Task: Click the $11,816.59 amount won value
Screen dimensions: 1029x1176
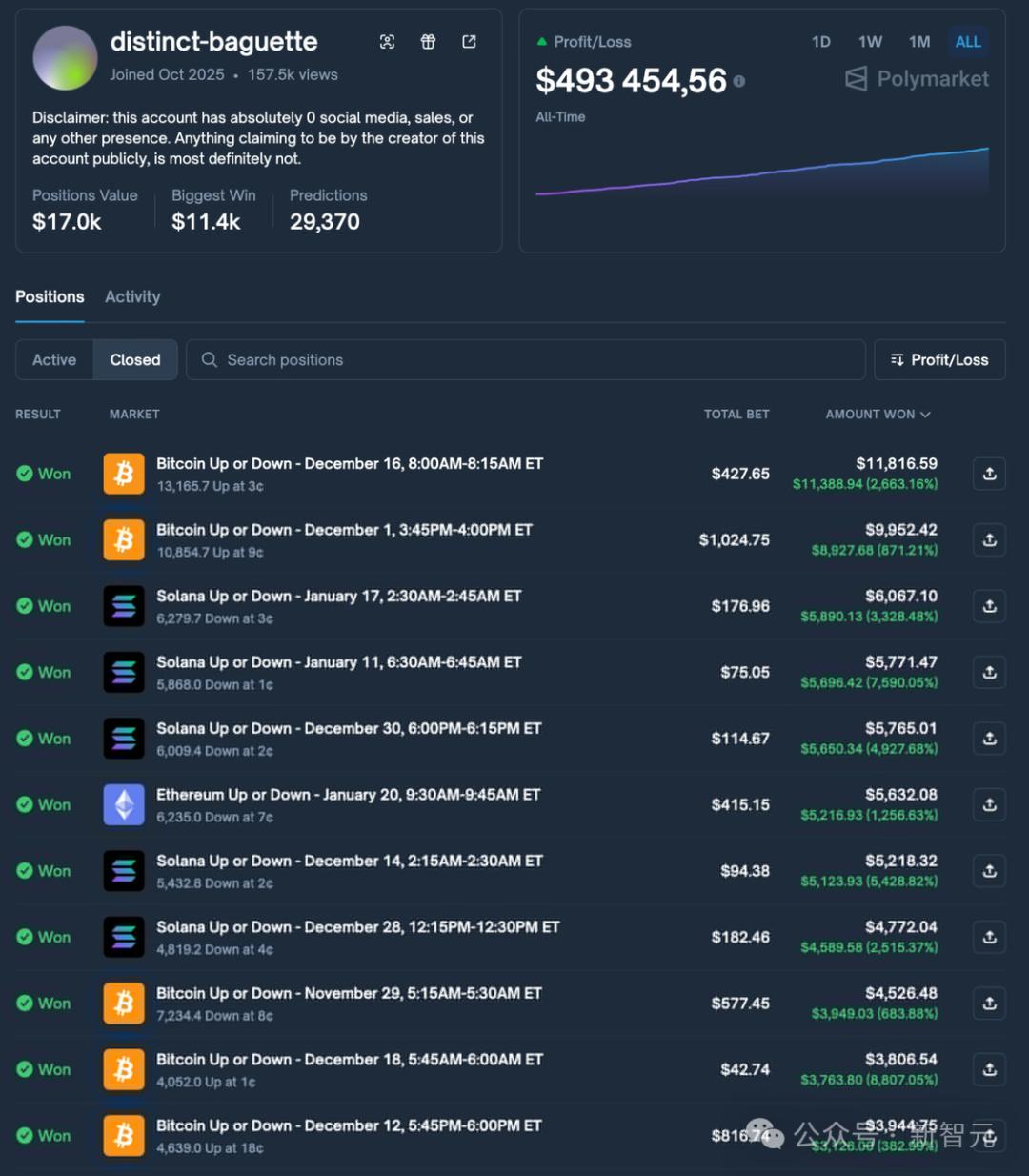Action: 897,464
